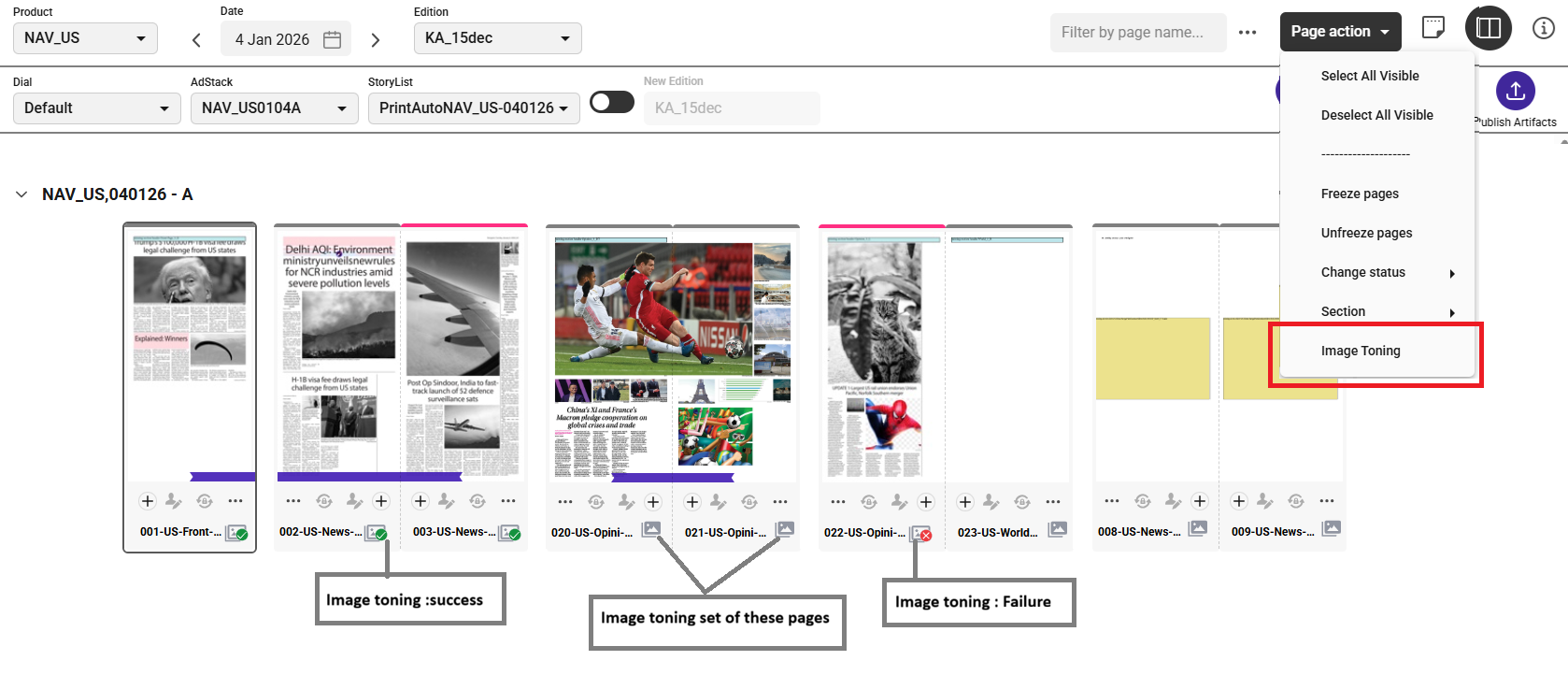Open the AdStack NAV_US0104A dropdown

click(x=274, y=108)
